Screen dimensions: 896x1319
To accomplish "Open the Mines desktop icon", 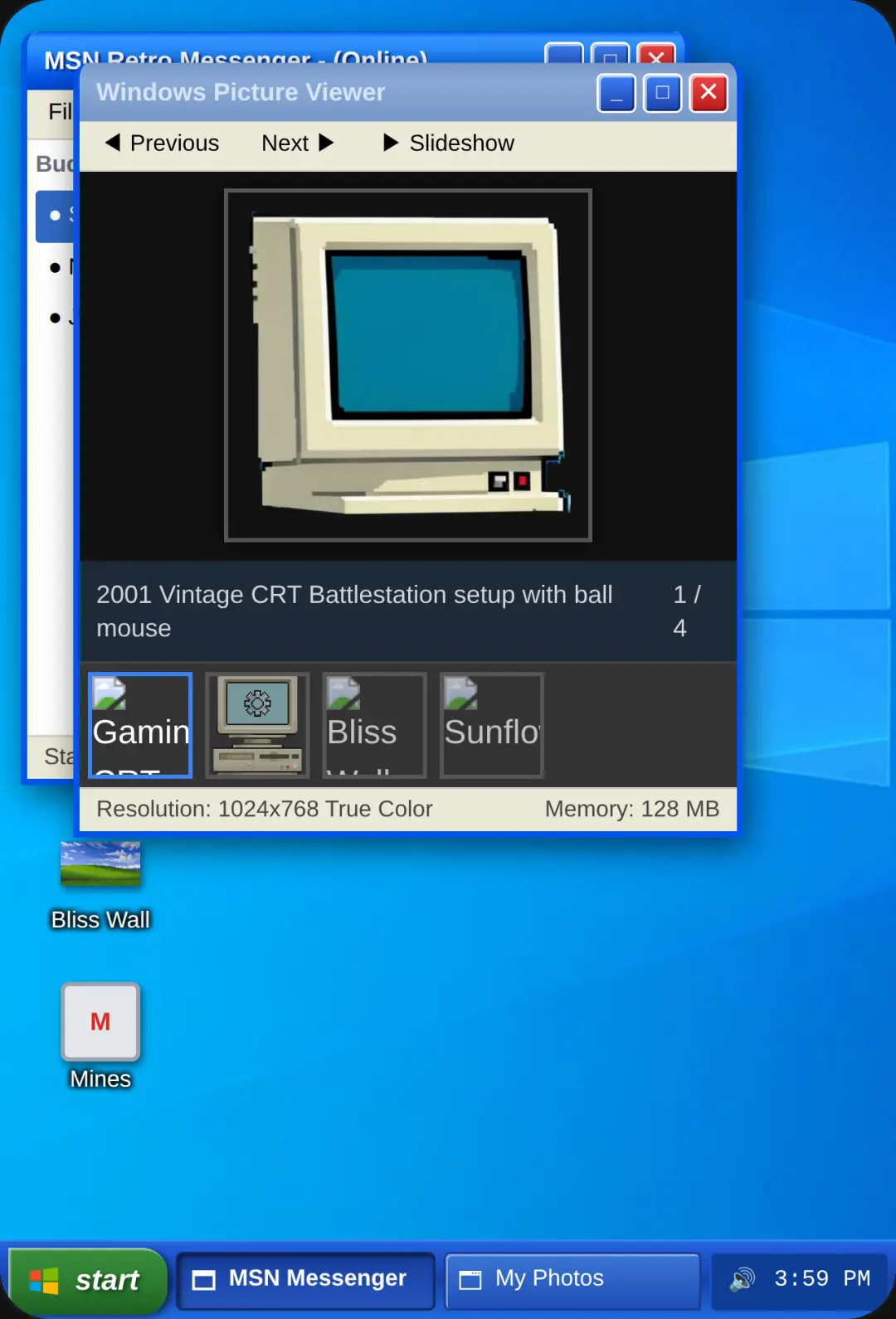I will tap(100, 1037).
